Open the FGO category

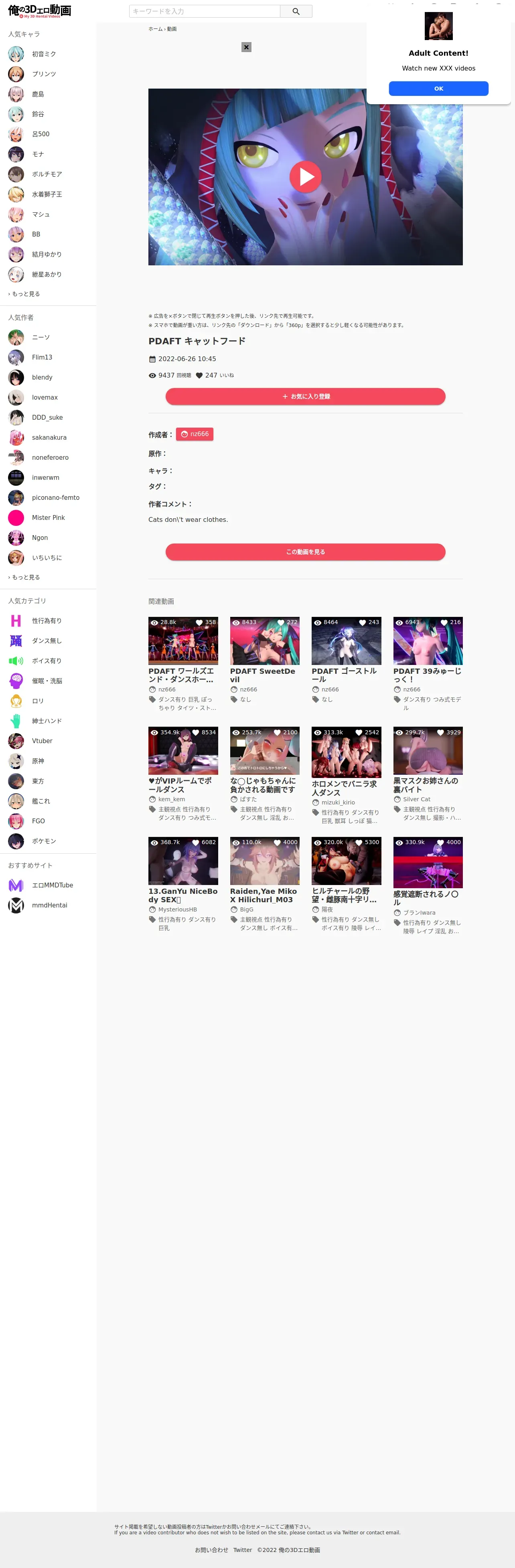pyautogui.click(x=48, y=821)
